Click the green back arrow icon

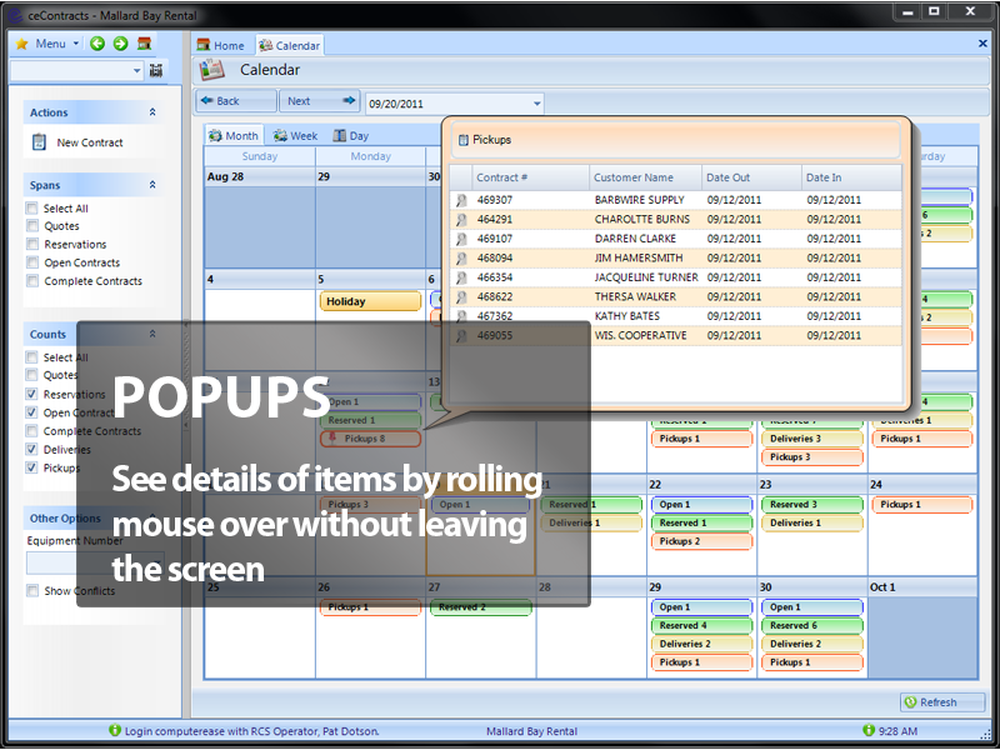coord(97,44)
